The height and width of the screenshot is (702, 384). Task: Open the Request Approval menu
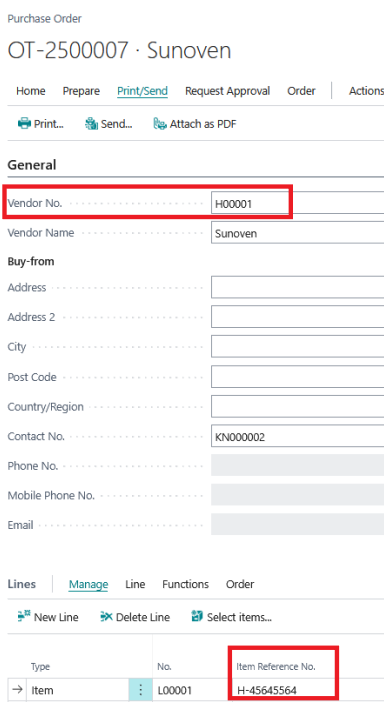[x=227, y=91]
